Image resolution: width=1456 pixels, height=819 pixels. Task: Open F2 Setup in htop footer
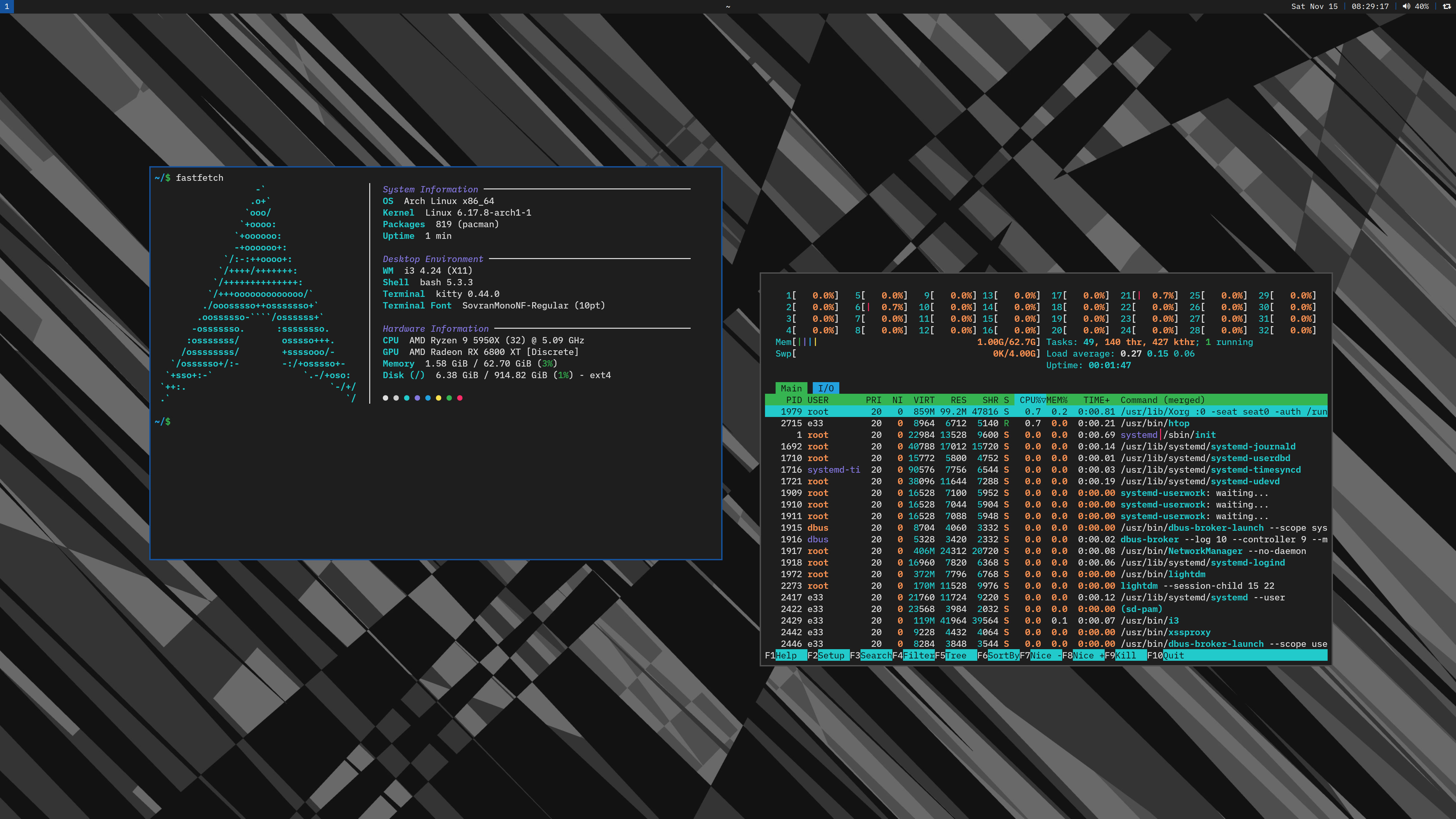[831, 656]
